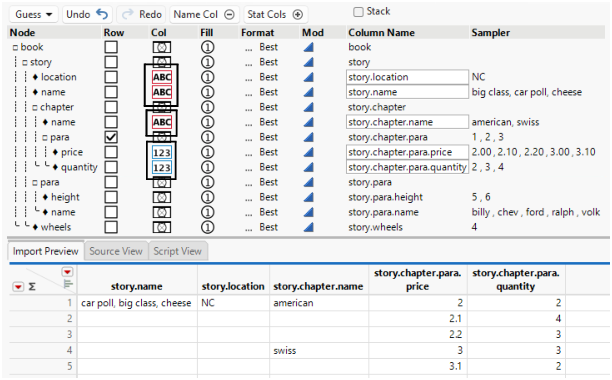Viewport: 612px width, 380px height.
Task: Click the Mod triangle icon for book row
Action: (x=308, y=47)
